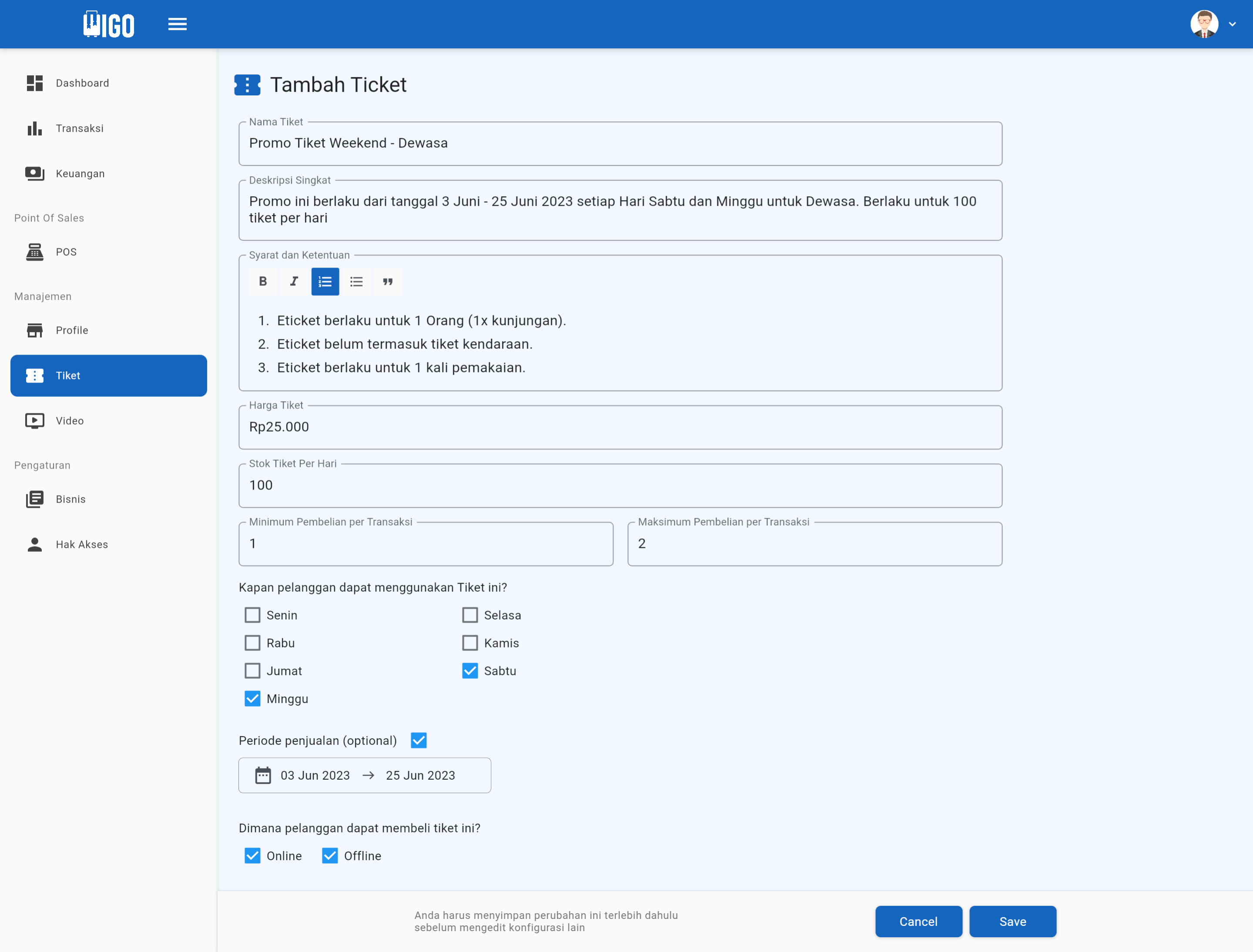The height and width of the screenshot is (952, 1253).
Task: Open the Dashboard from the sidebar
Action: pyautogui.click(x=83, y=83)
